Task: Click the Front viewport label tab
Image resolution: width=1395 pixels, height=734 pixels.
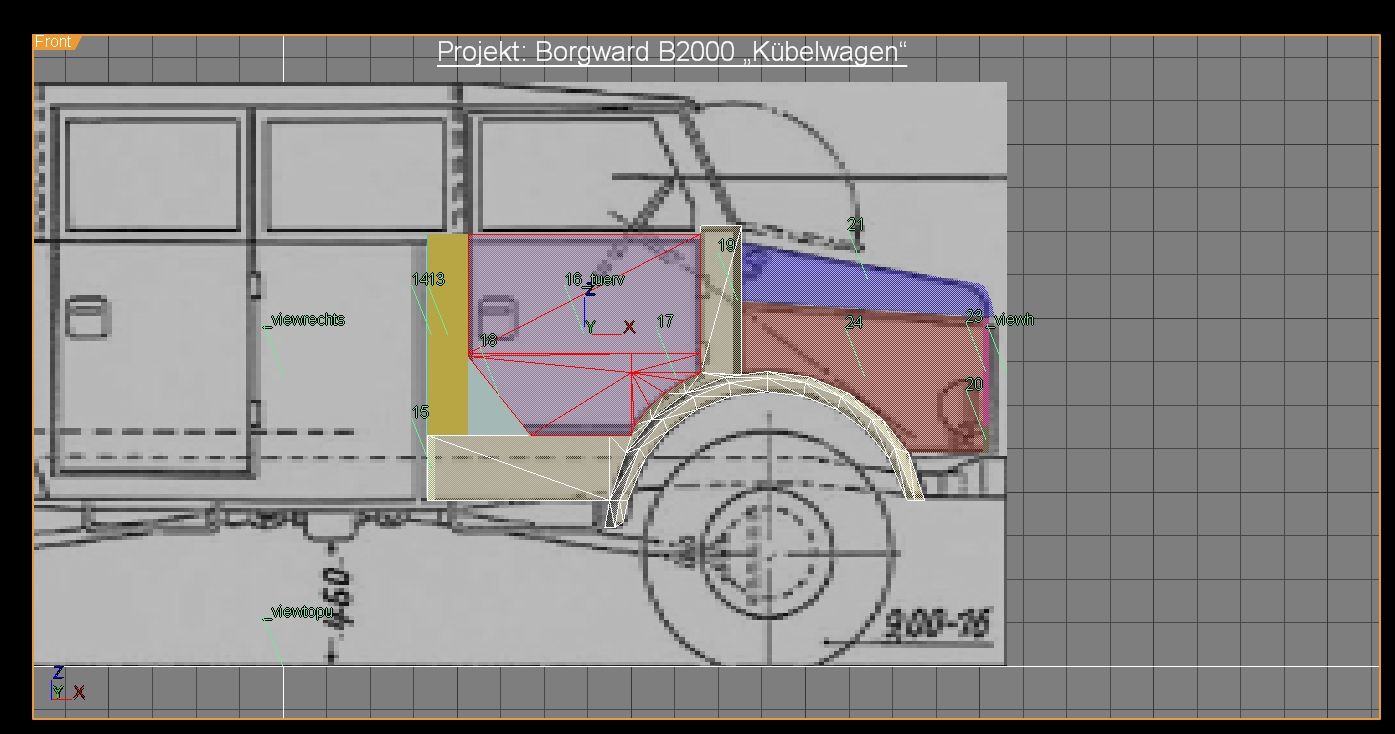Action: pyautogui.click(x=55, y=42)
